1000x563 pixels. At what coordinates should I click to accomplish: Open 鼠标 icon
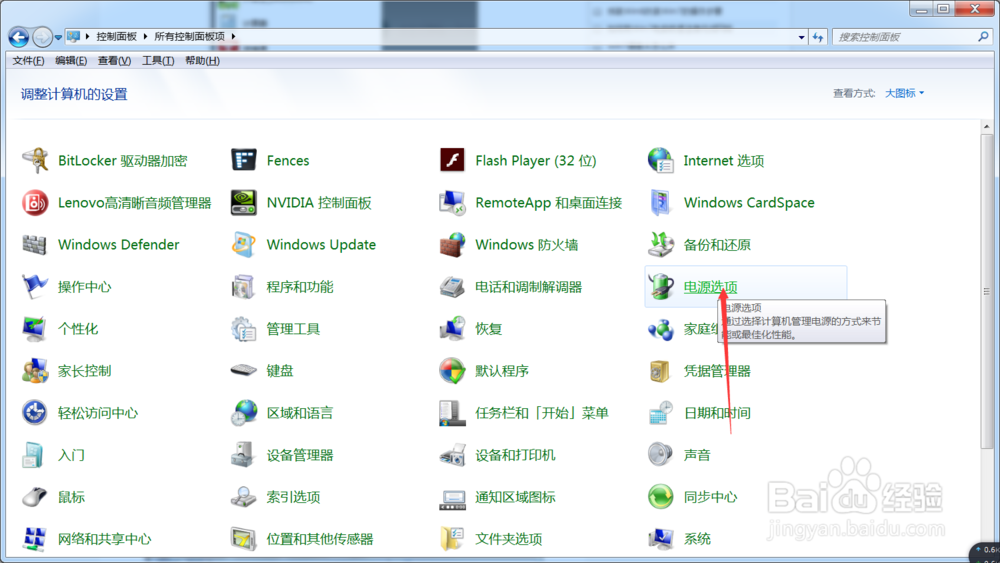[35, 497]
